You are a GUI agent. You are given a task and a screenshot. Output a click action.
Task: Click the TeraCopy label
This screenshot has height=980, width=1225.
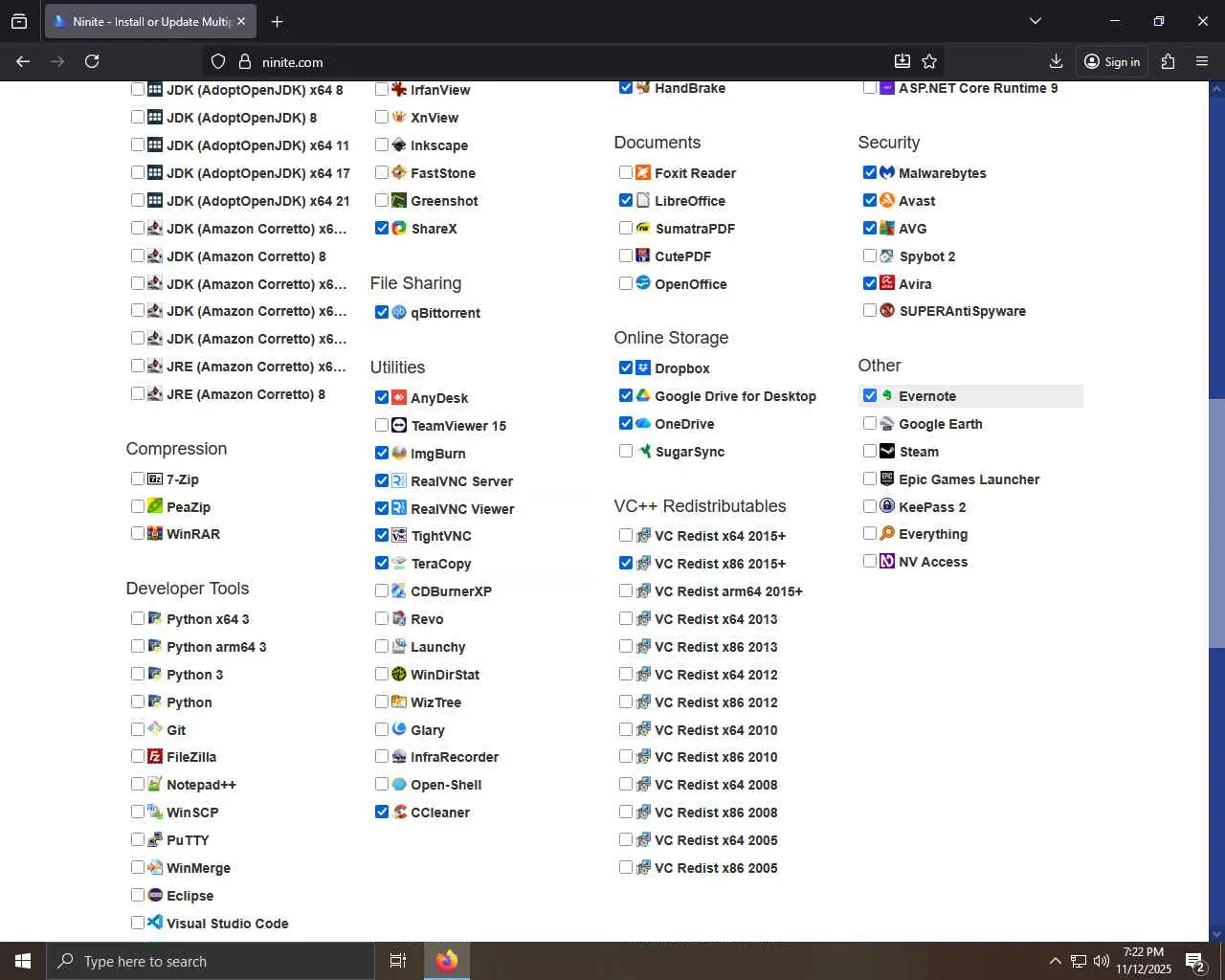tap(441, 564)
